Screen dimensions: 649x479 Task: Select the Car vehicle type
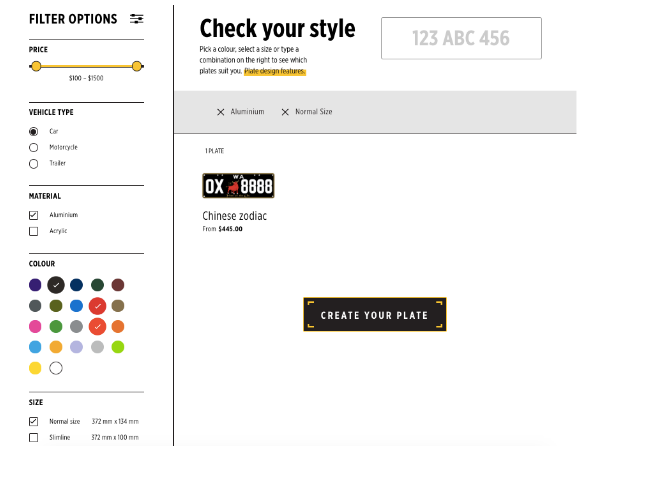coord(34,131)
